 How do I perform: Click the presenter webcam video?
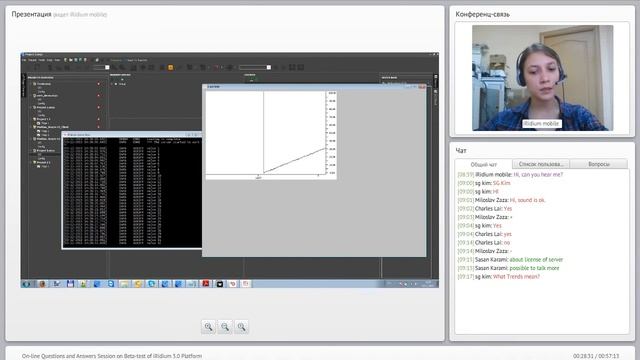pyautogui.click(x=542, y=78)
